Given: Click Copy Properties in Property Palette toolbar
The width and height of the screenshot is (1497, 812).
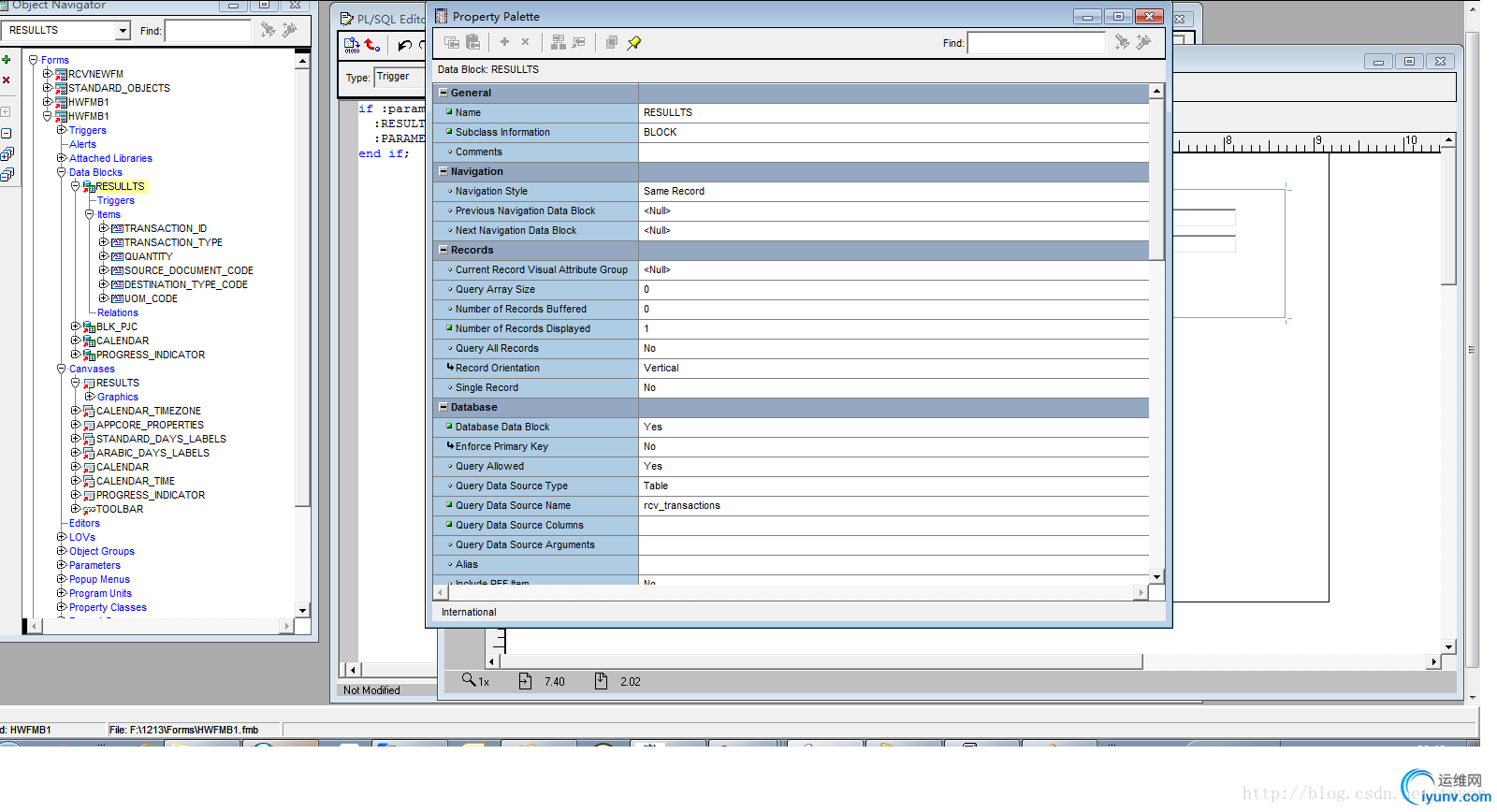Looking at the screenshot, I should [452, 42].
